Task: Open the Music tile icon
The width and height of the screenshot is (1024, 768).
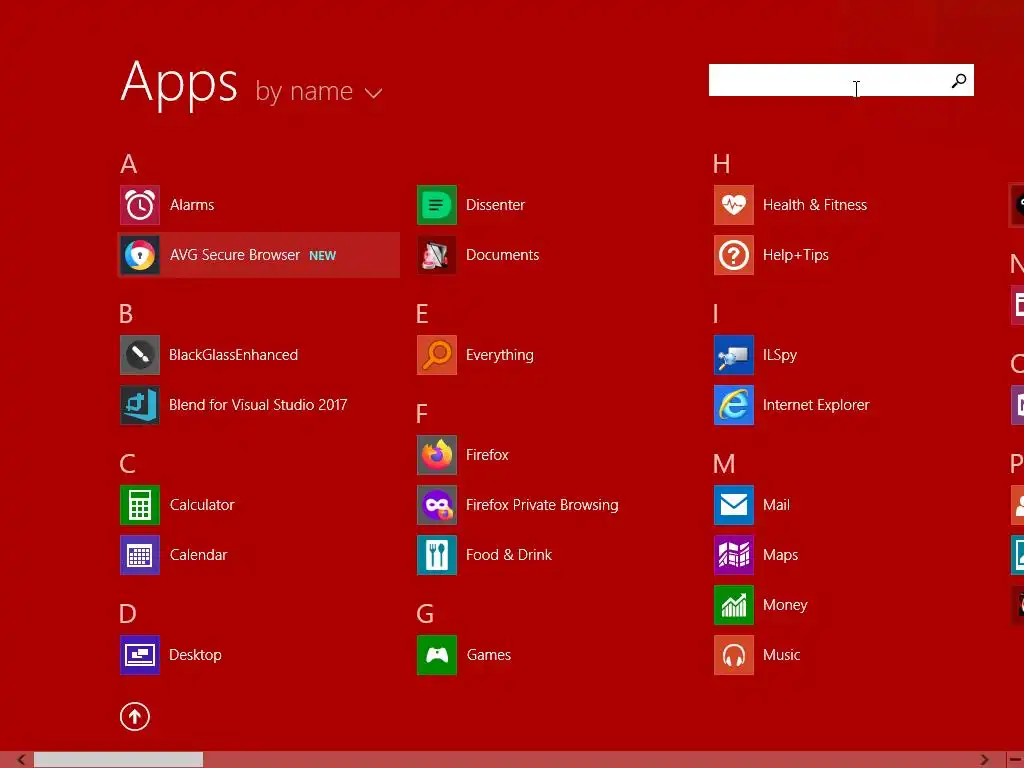Action: (734, 655)
